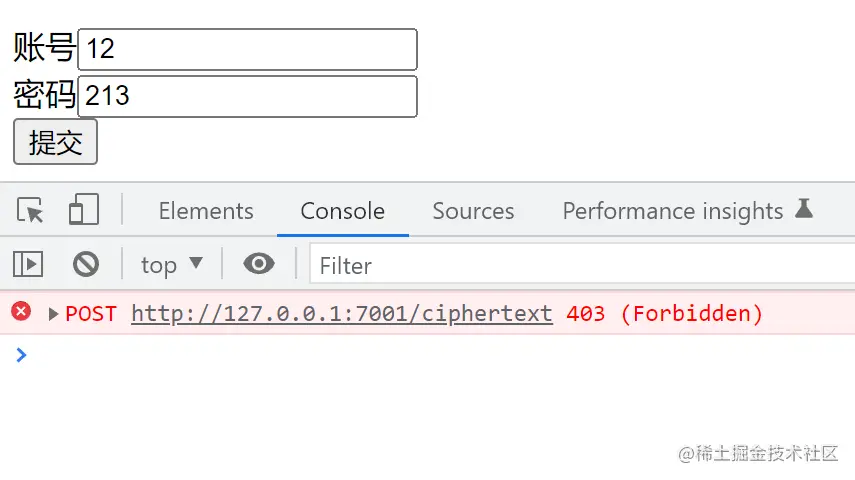Click the red error icon
Image resolution: width=855 pixels, height=480 pixels.
pyautogui.click(x=21, y=312)
